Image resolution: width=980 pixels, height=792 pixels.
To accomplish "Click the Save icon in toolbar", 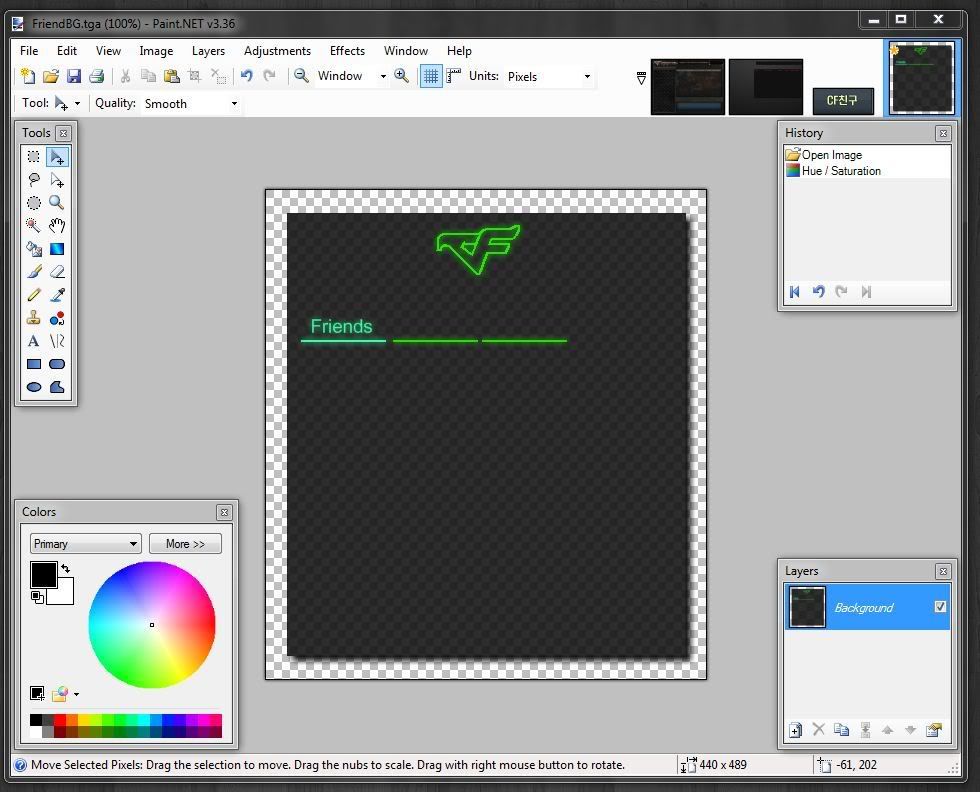I will click(x=74, y=76).
